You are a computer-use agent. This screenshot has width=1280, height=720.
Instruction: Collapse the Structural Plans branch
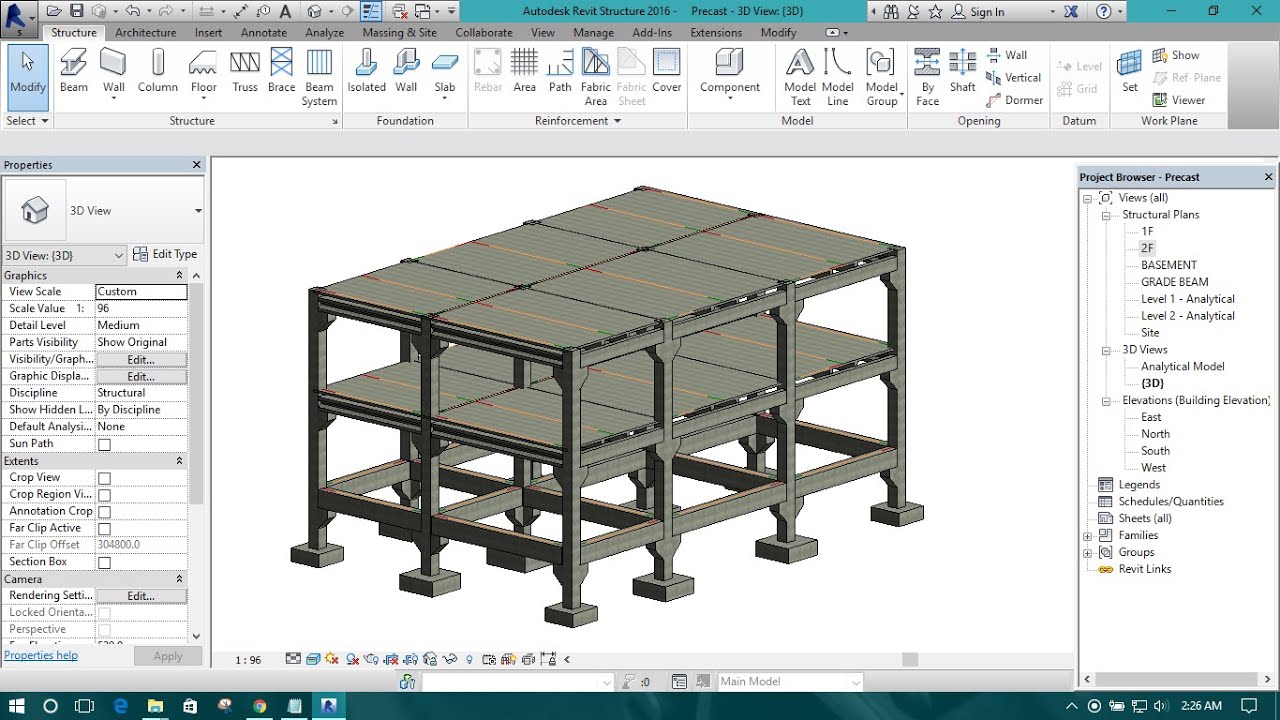1104,214
